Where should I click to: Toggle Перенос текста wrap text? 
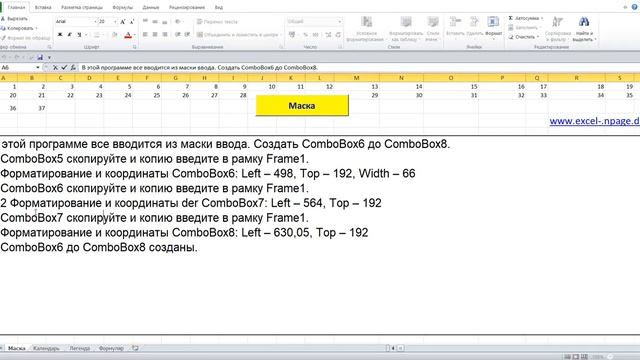[217, 22]
